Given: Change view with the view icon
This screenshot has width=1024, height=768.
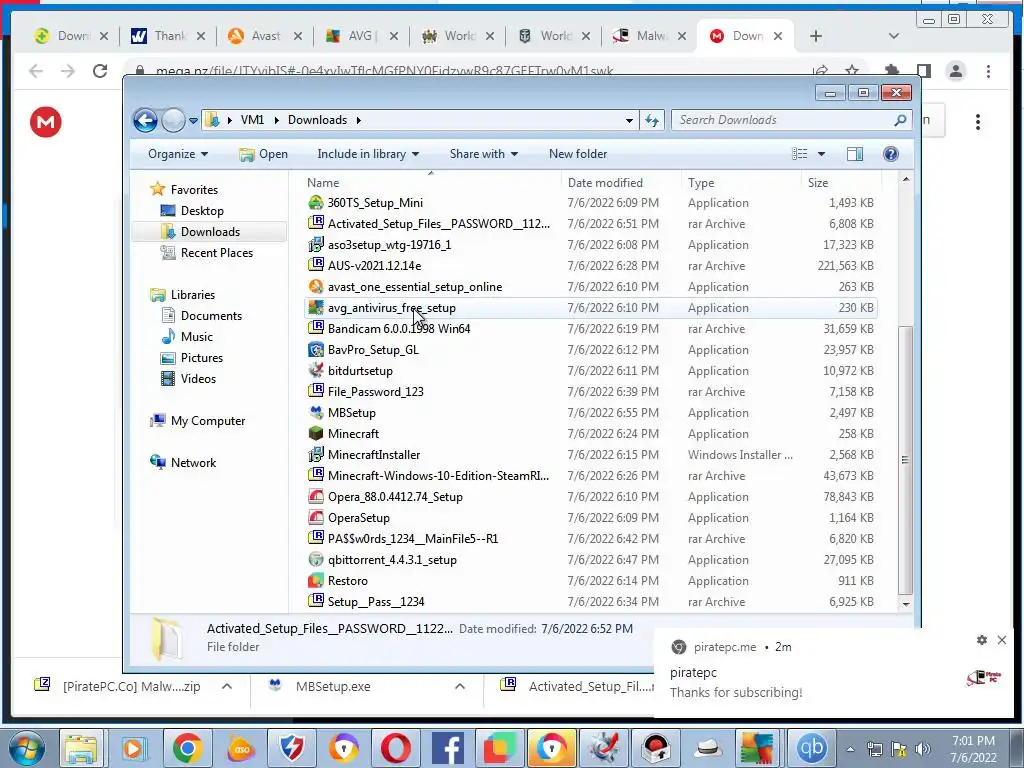Looking at the screenshot, I should click(799, 154).
